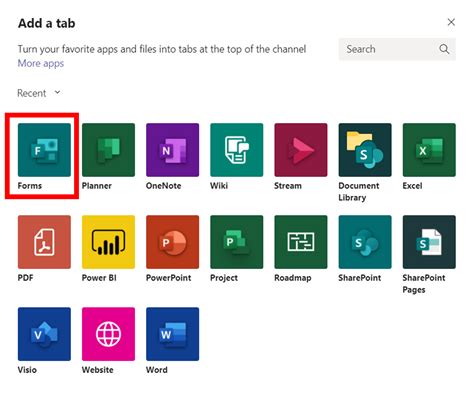This screenshot has width=474, height=398.
Task: Expand the Recent sort dropdown
Action: pos(39,93)
